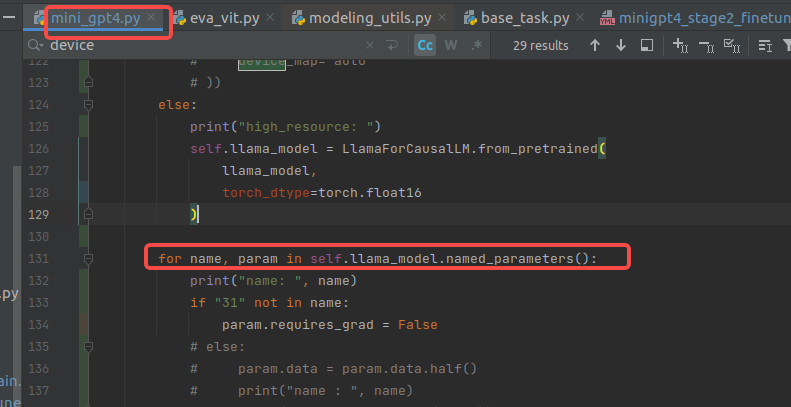The image size is (791, 407).
Task: Go to next occurrence arrow
Action: tap(621, 45)
